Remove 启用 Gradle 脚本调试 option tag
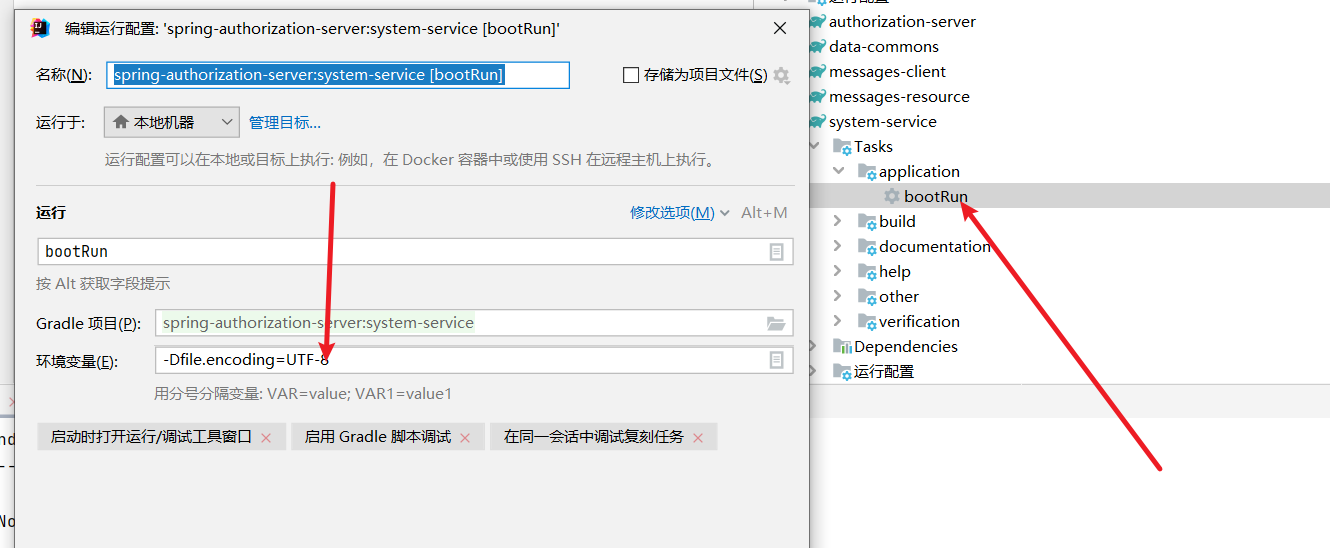The height and width of the screenshot is (548, 1330). [x=465, y=438]
